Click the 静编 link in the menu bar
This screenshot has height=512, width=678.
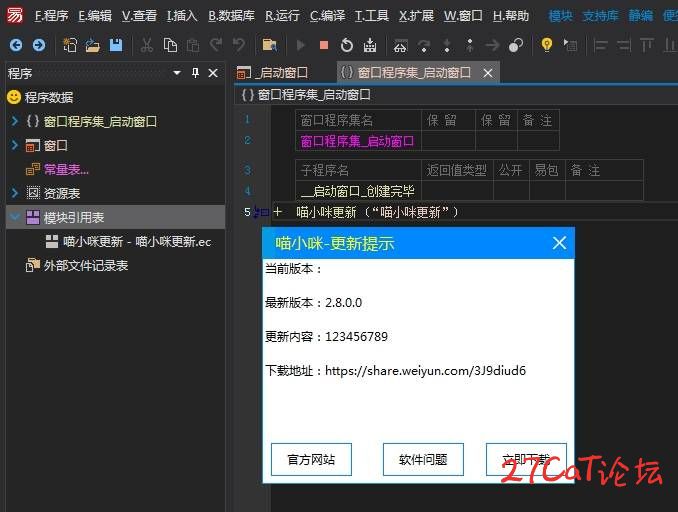640,16
